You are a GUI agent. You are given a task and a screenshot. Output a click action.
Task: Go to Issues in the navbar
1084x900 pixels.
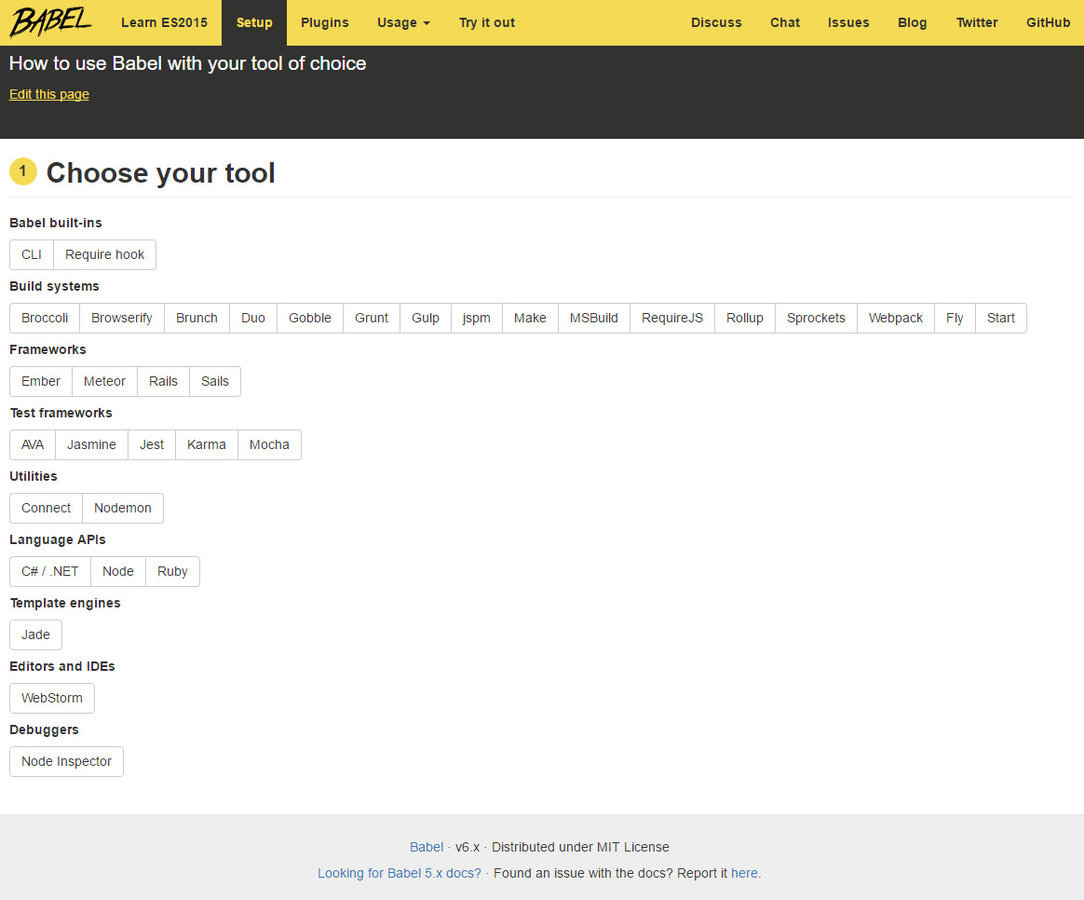click(848, 23)
